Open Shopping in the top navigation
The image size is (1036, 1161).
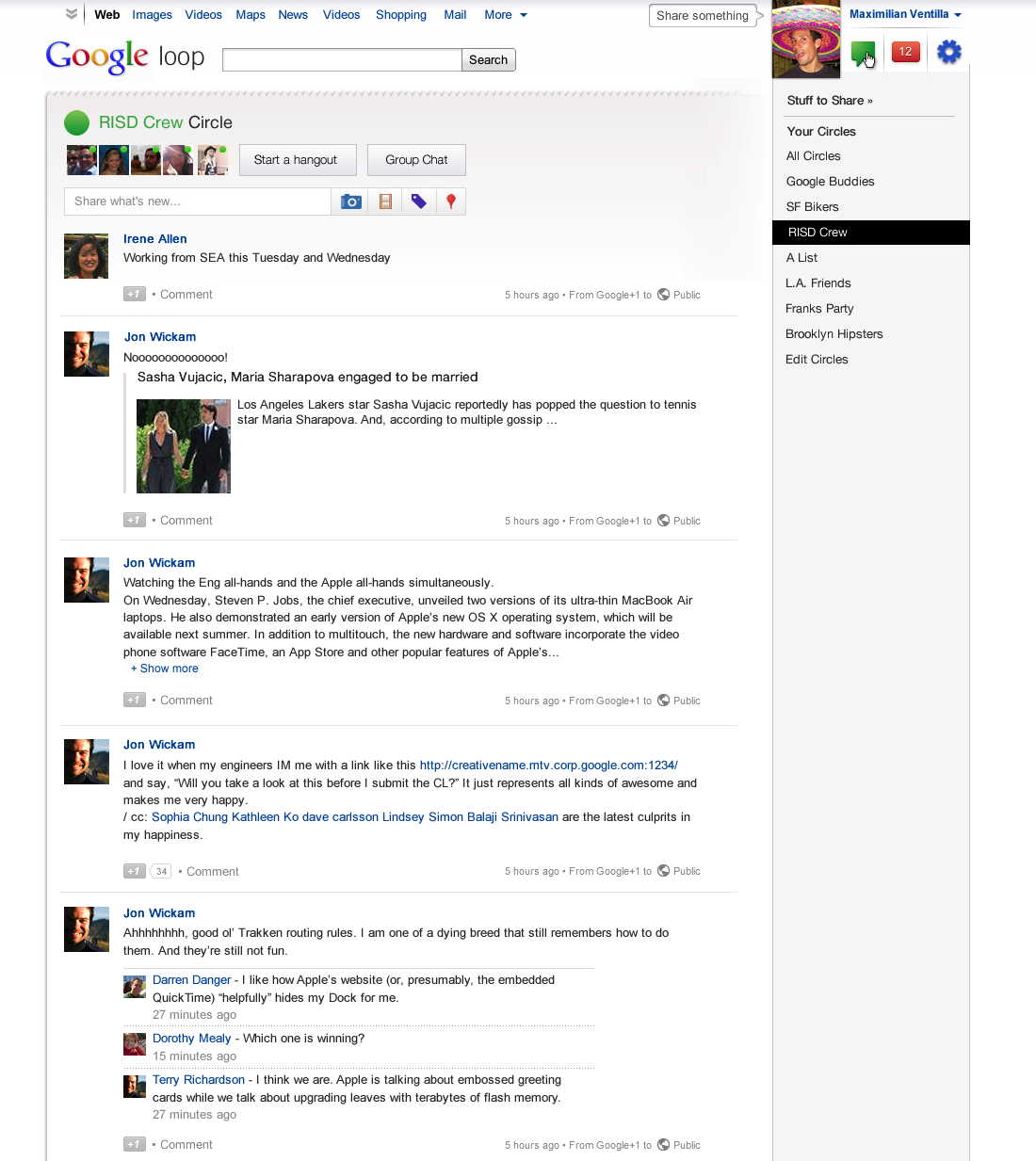(401, 15)
